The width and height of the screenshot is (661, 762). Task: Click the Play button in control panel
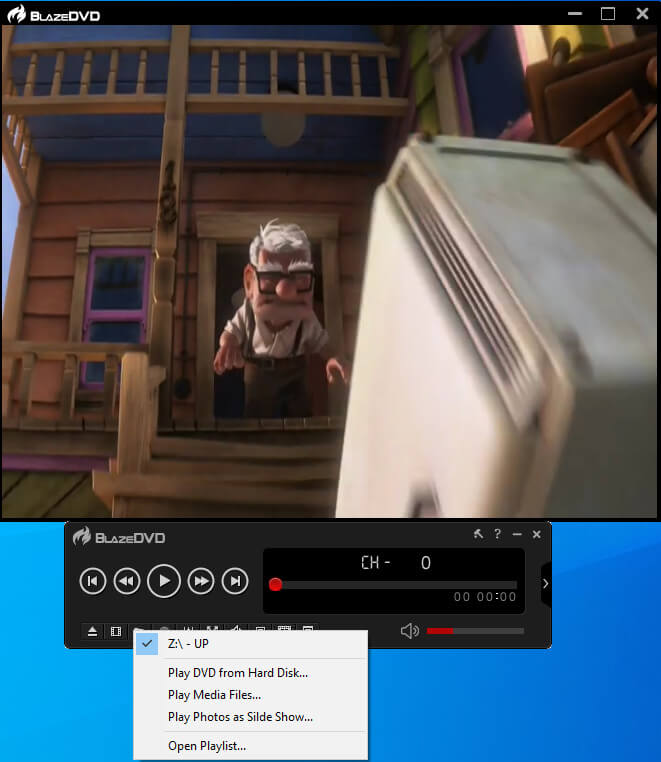click(x=164, y=581)
